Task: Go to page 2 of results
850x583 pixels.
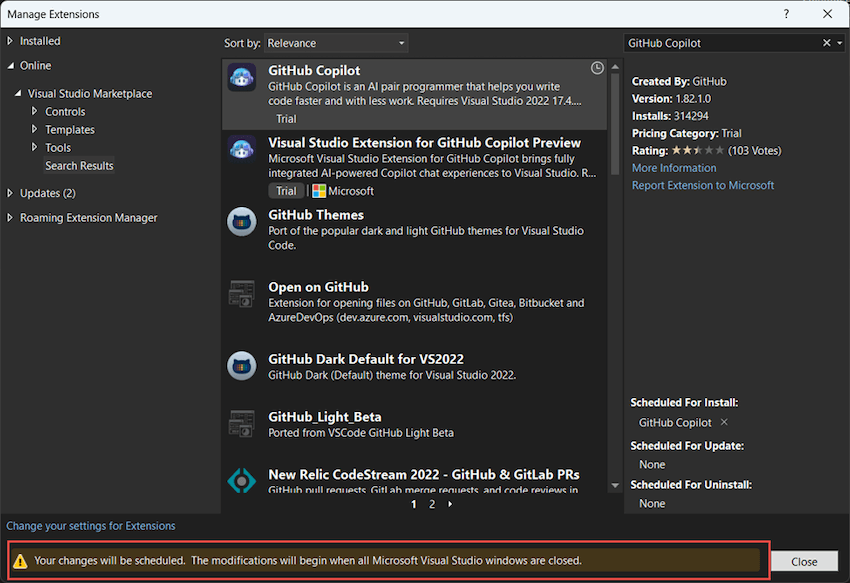Action: coord(432,505)
